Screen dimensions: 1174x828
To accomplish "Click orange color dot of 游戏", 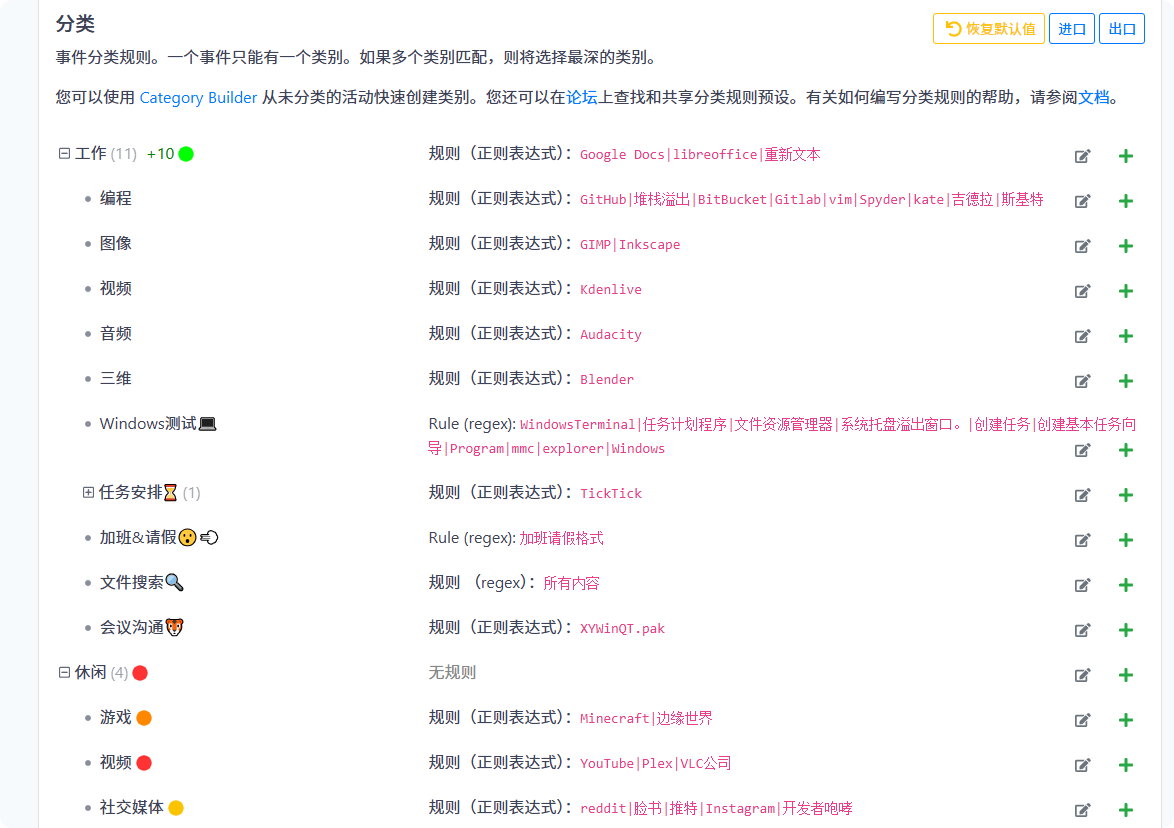I will 144,718.
